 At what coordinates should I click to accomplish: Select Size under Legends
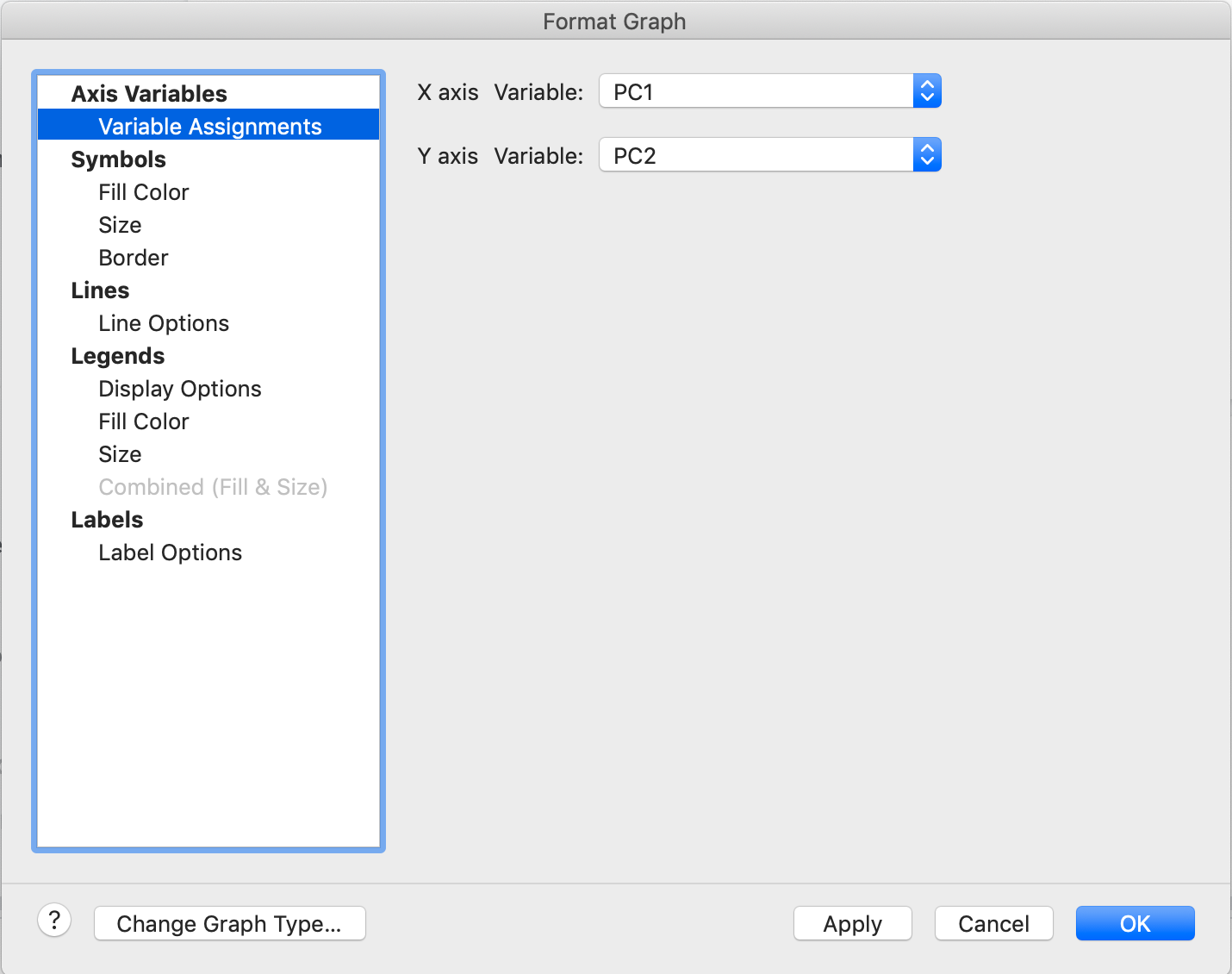coord(120,453)
